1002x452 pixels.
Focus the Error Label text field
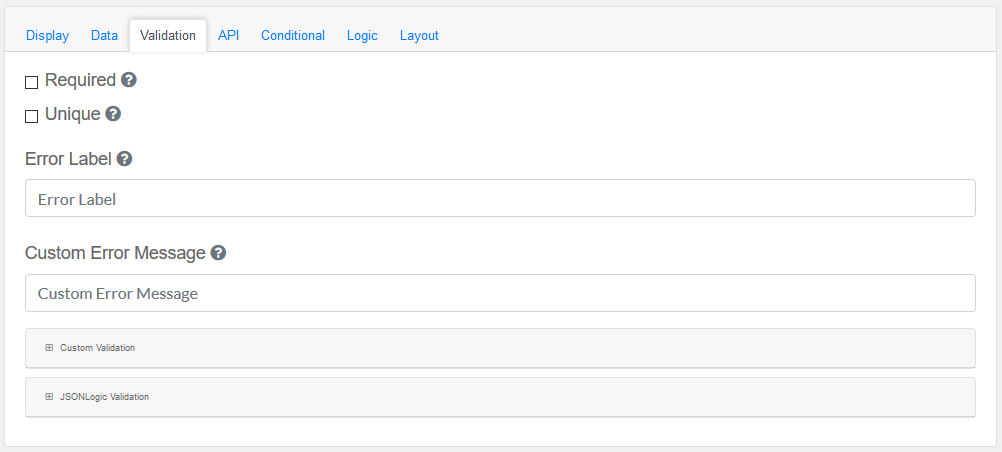pyautogui.click(x=500, y=198)
